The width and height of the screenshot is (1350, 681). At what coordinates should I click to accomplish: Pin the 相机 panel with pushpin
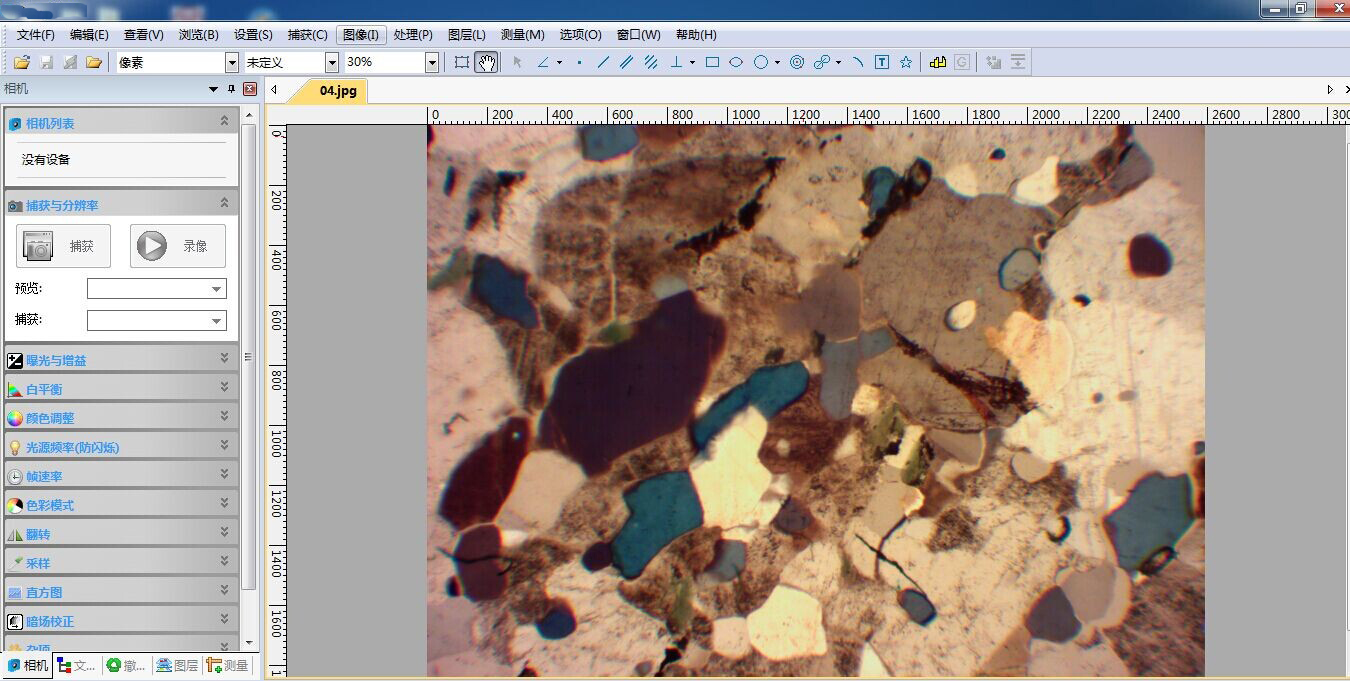tap(232, 89)
